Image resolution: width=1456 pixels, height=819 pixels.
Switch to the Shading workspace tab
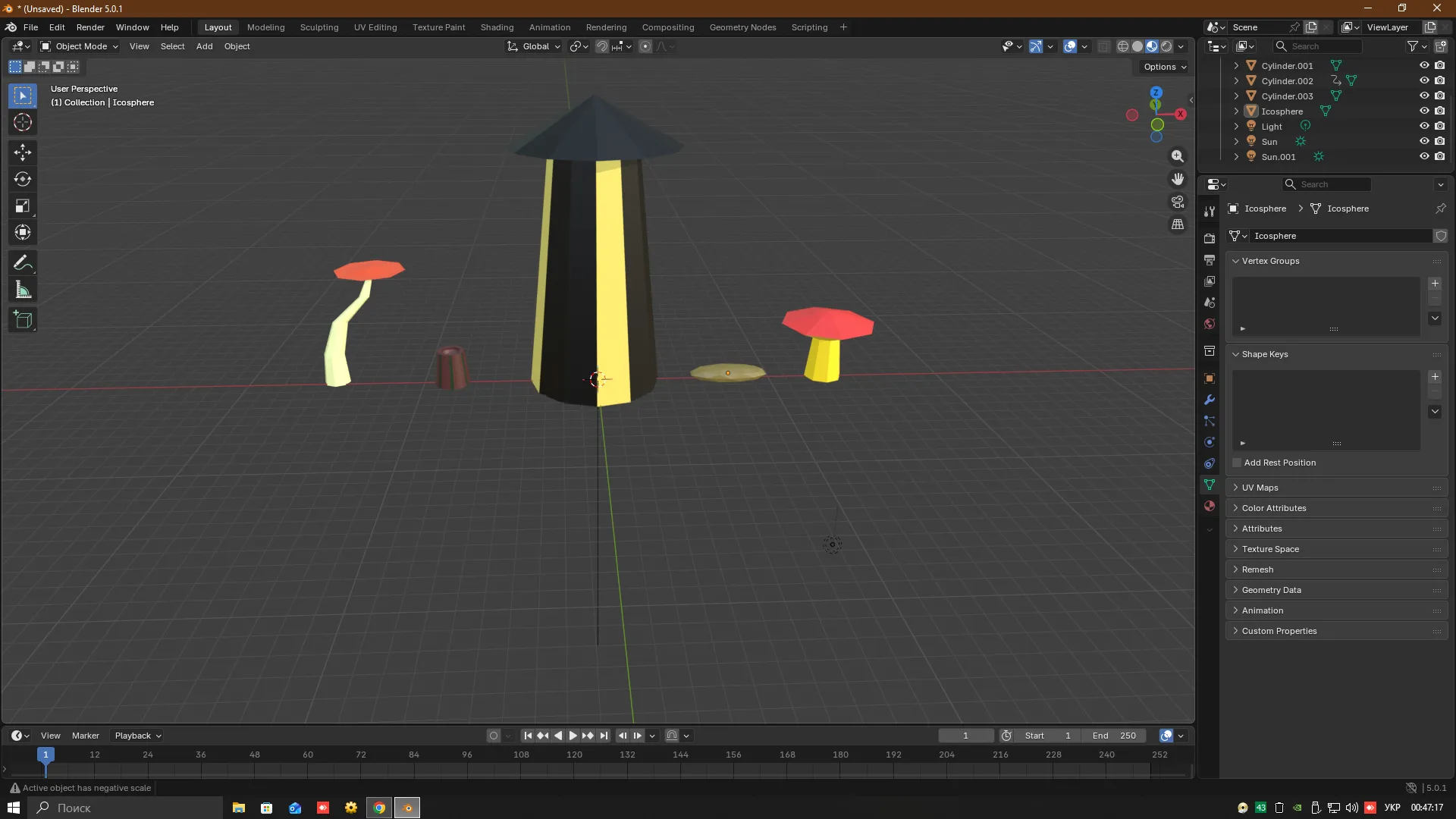497,27
